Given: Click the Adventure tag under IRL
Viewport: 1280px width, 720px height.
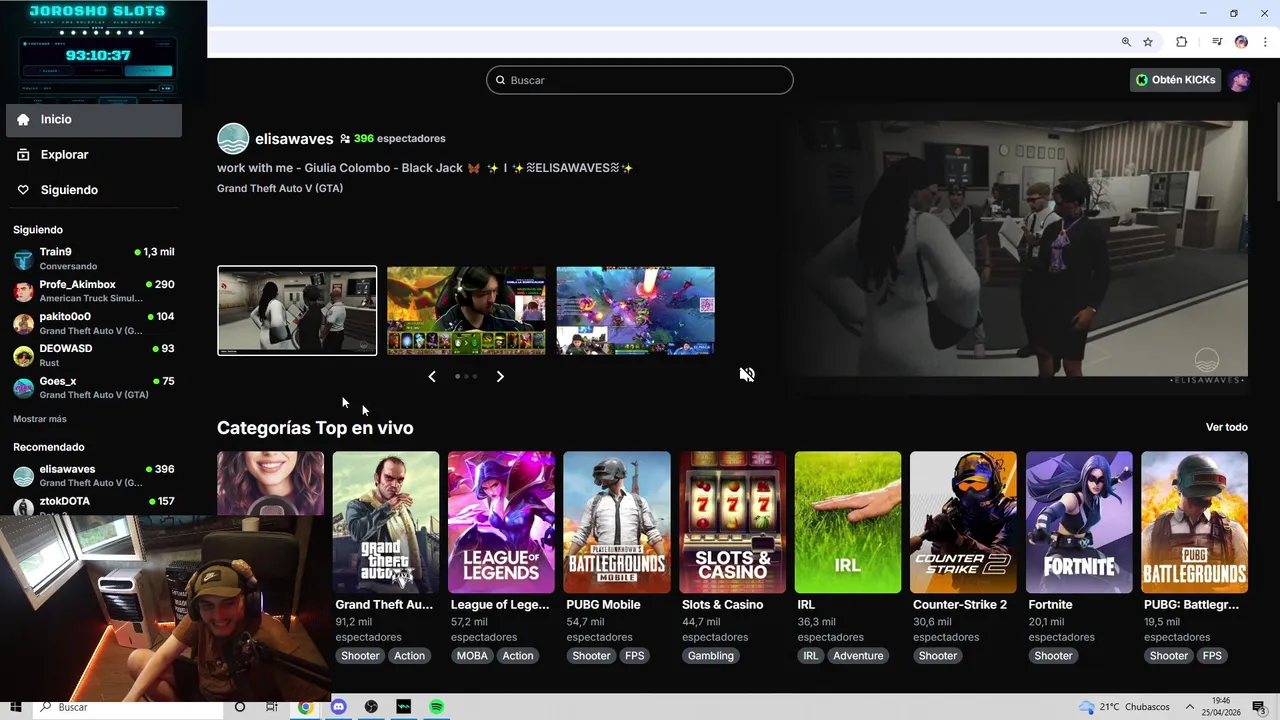Looking at the screenshot, I should [858, 656].
